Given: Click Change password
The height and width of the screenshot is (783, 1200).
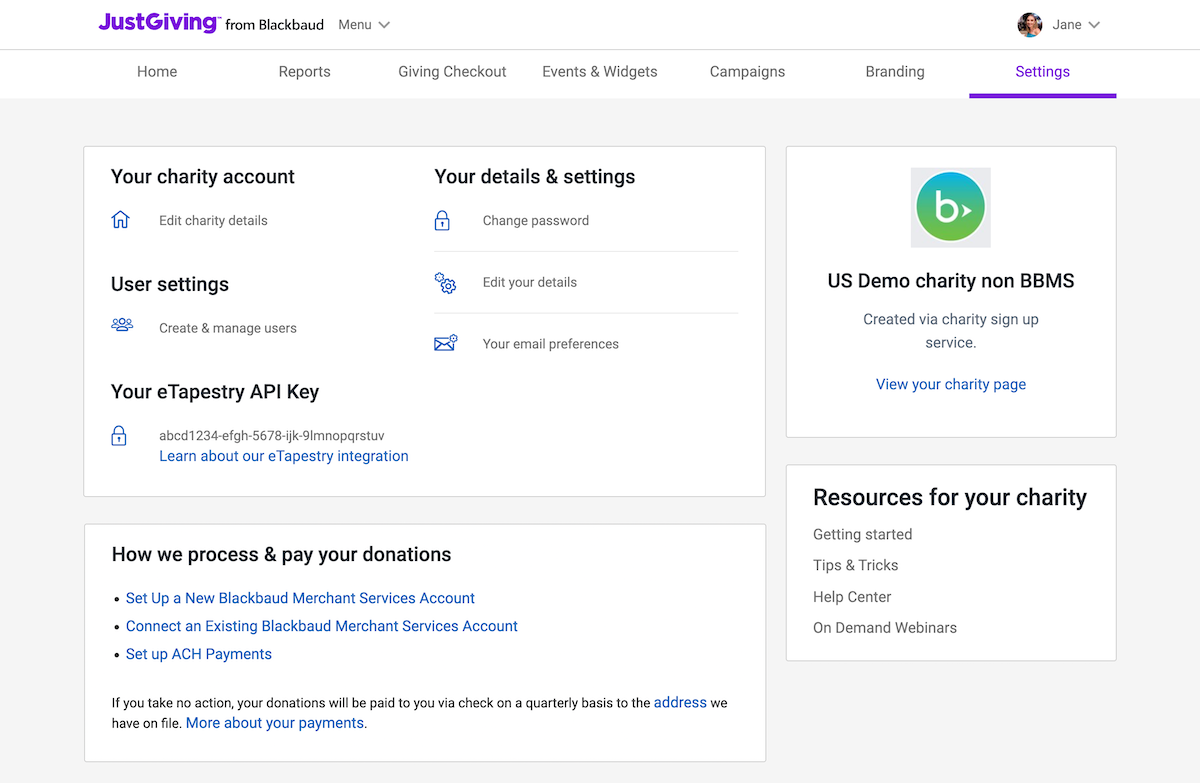Looking at the screenshot, I should (536, 221).
